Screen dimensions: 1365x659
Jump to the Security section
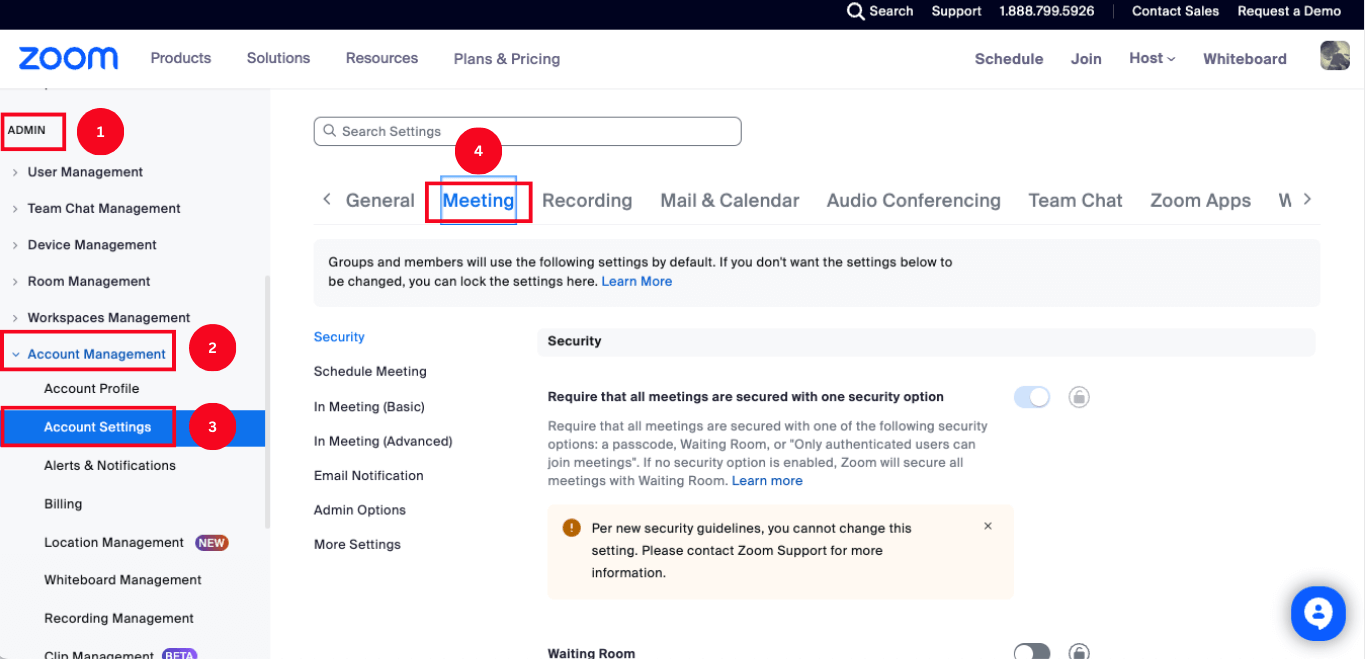(x=339, y=337)
